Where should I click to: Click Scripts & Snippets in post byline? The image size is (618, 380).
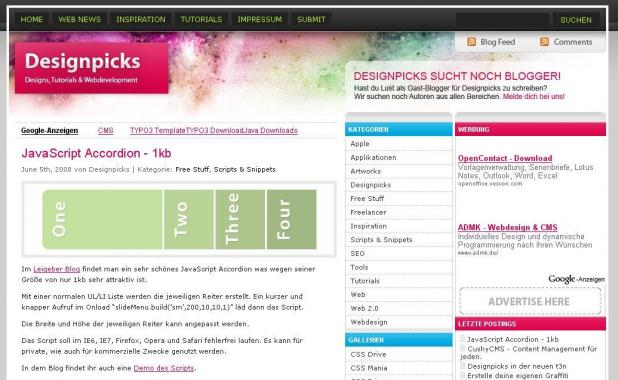(245, 170)
